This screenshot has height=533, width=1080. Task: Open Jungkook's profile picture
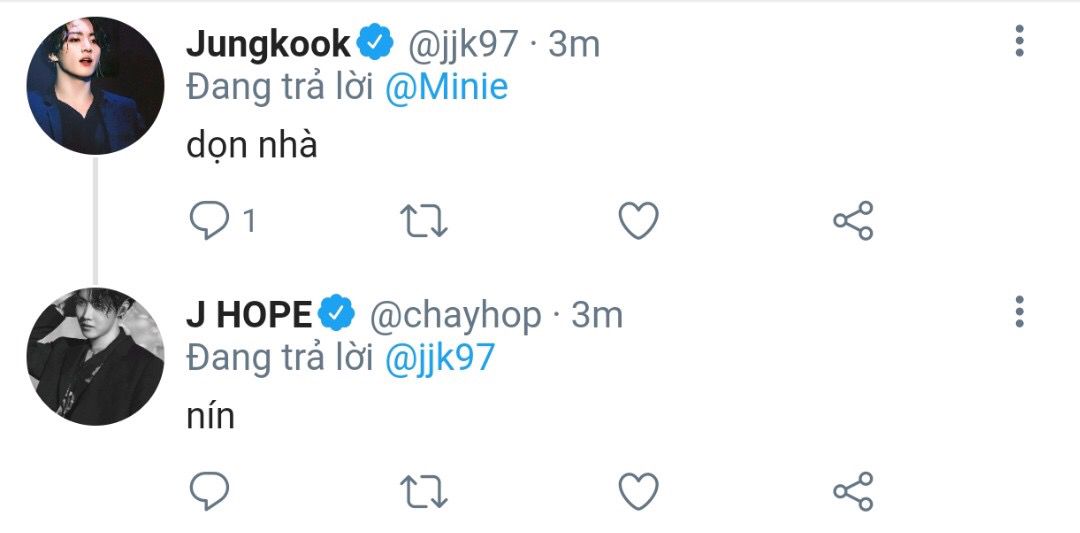95,86
